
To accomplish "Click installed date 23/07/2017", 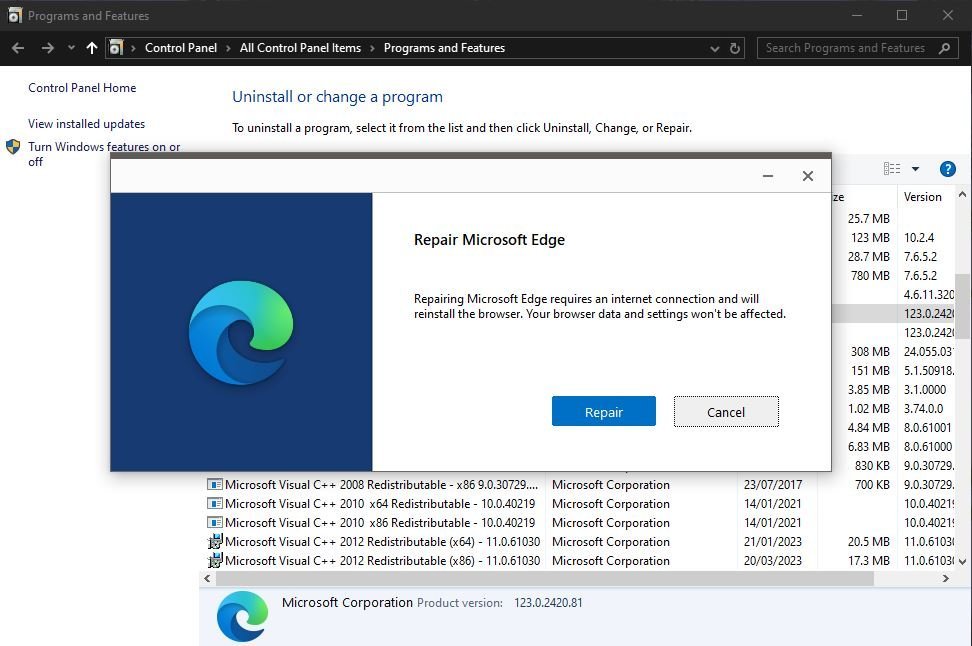I will tap(773, 485).
